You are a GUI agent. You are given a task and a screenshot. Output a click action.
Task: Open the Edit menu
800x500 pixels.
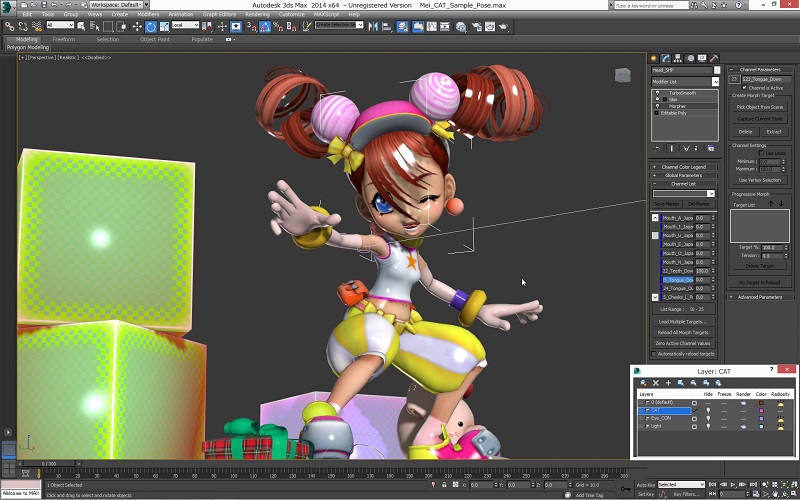pos(27,14)
